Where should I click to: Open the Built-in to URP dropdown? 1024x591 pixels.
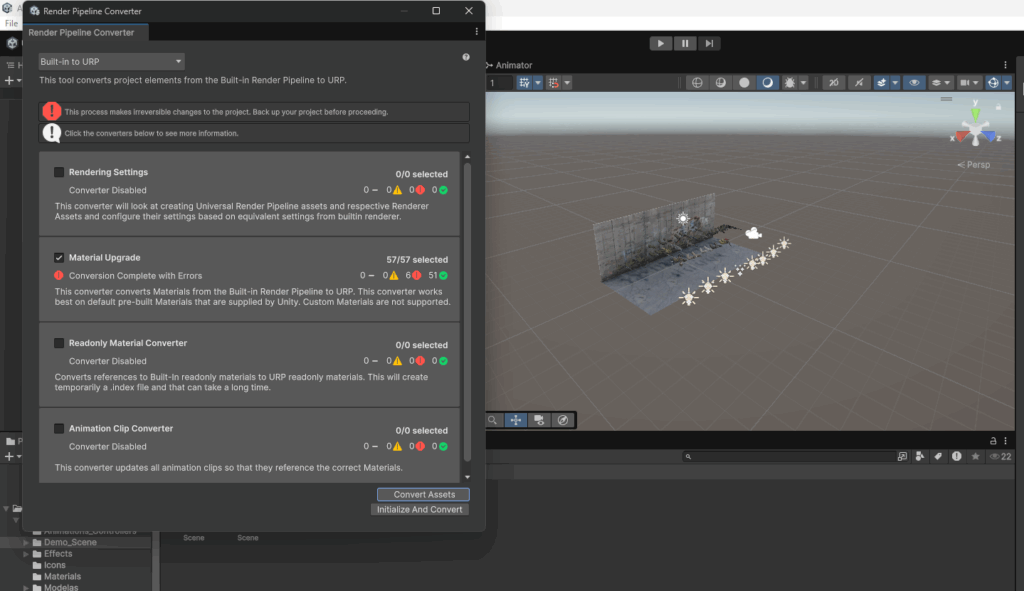111,61
